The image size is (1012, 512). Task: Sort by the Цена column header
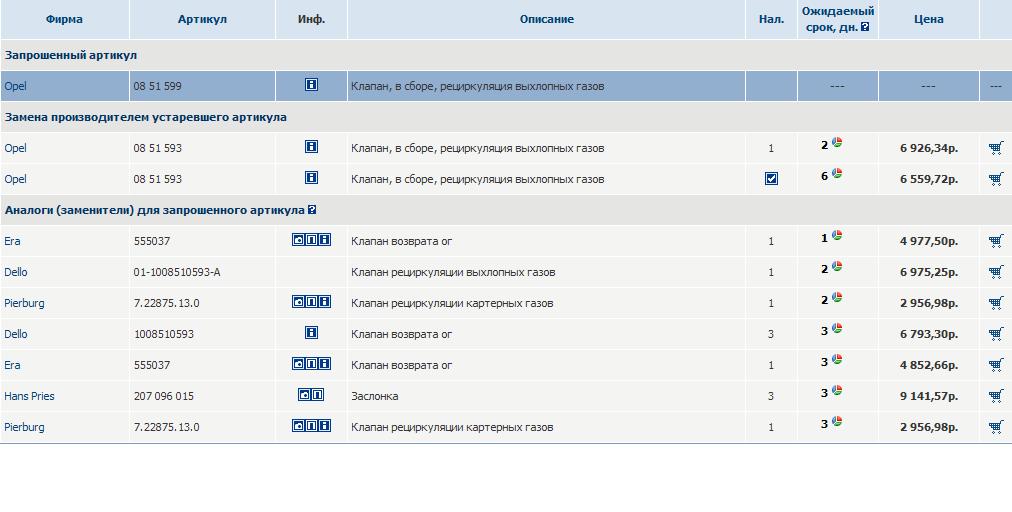pos(928,19)
